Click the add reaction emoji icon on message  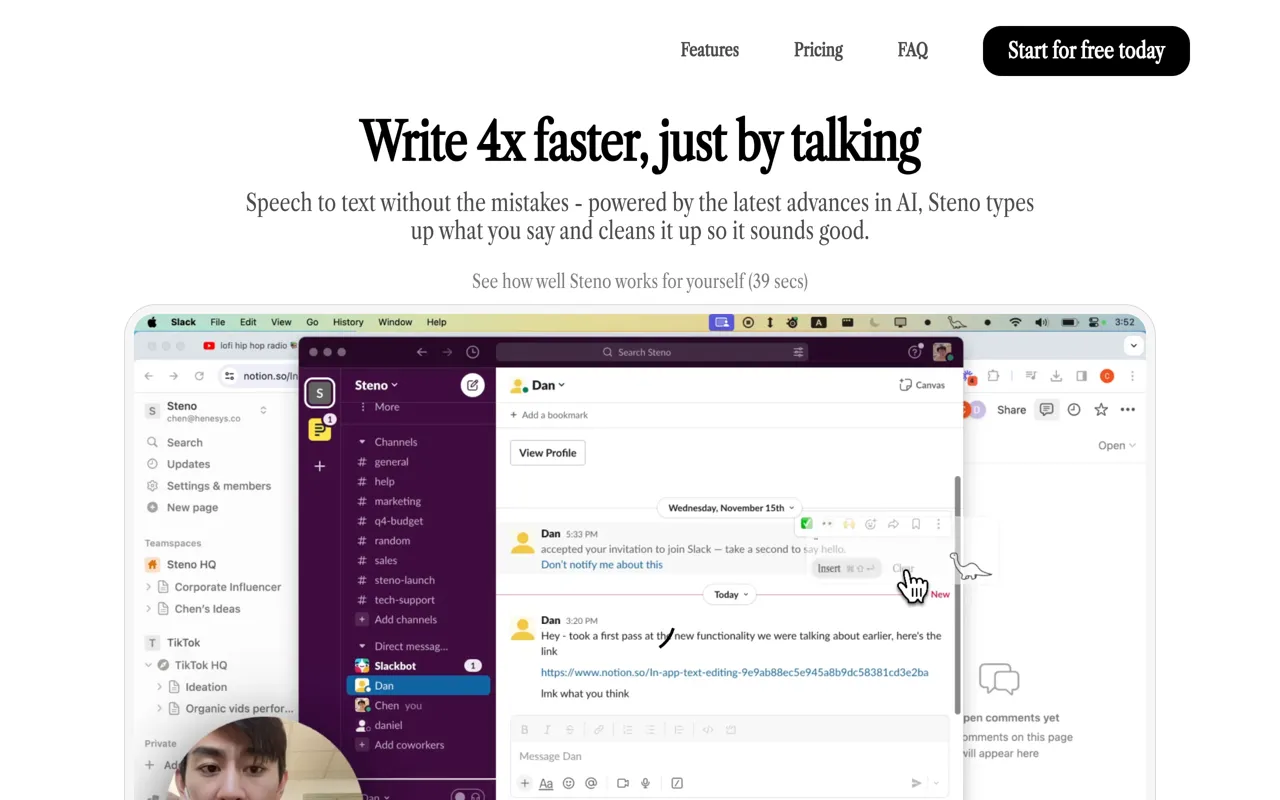click(871, 524)
